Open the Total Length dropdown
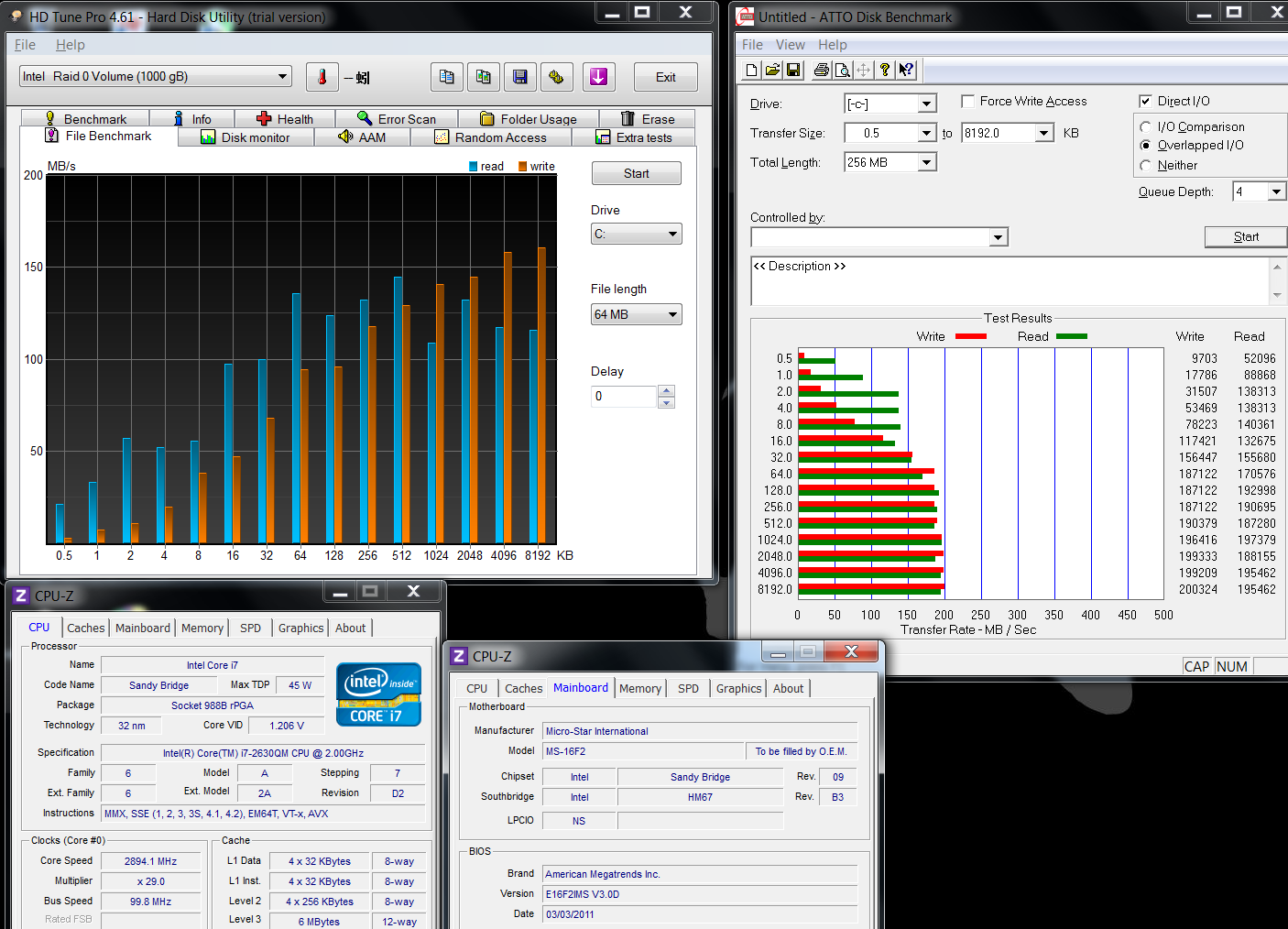 click(x=926, y=162)
